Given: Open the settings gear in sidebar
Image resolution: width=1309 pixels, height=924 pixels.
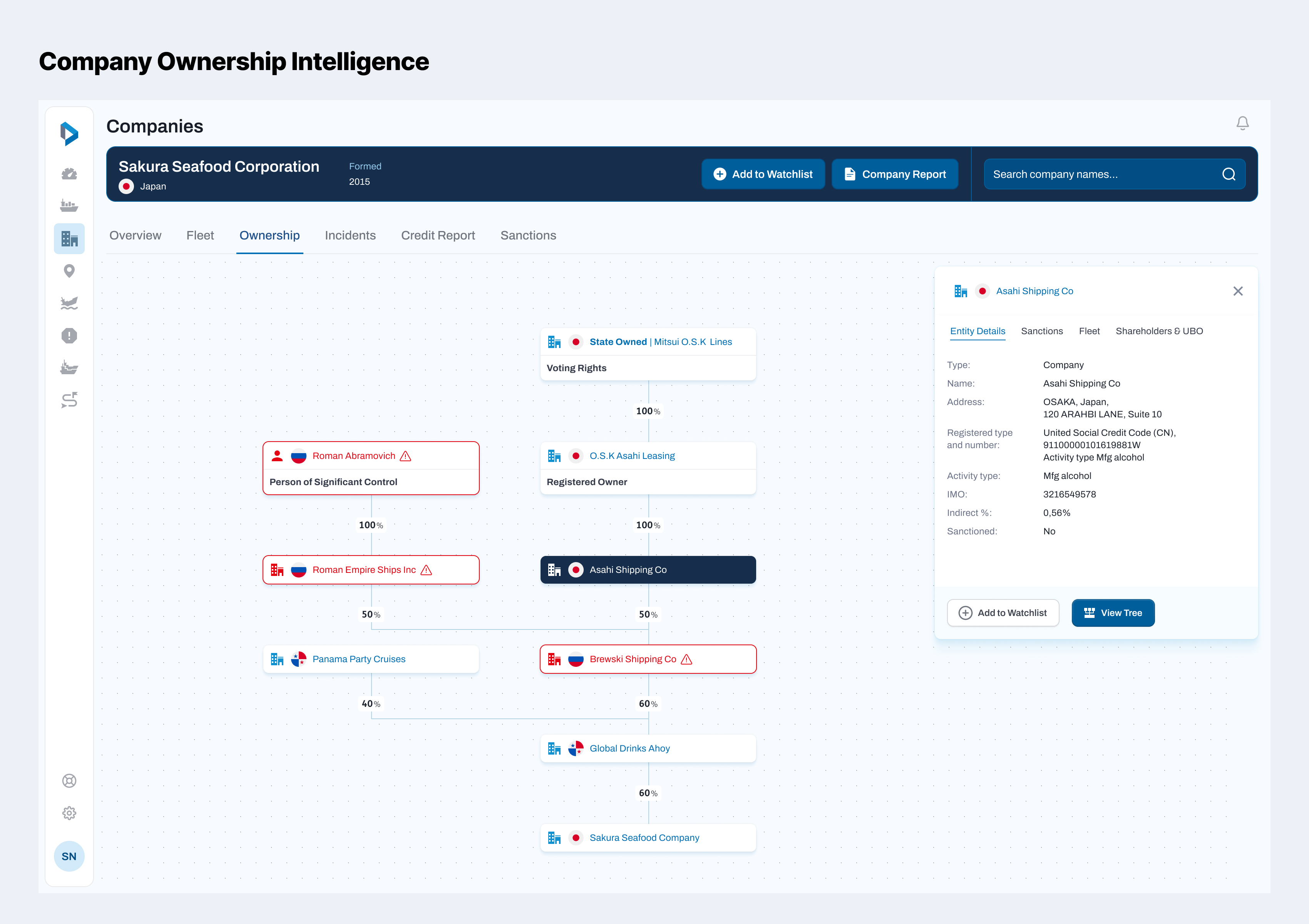Looking at the screenshot, I should [69, 814].
